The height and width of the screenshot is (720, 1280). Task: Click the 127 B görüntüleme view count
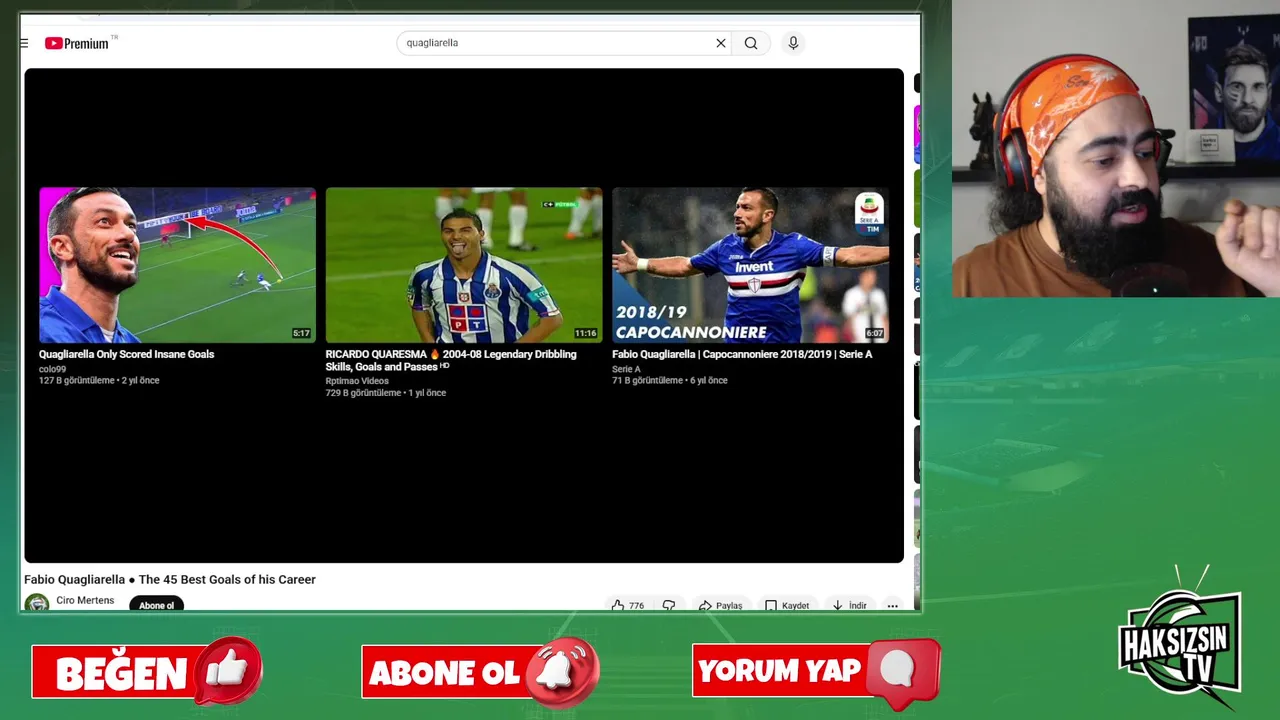(76, 381)
